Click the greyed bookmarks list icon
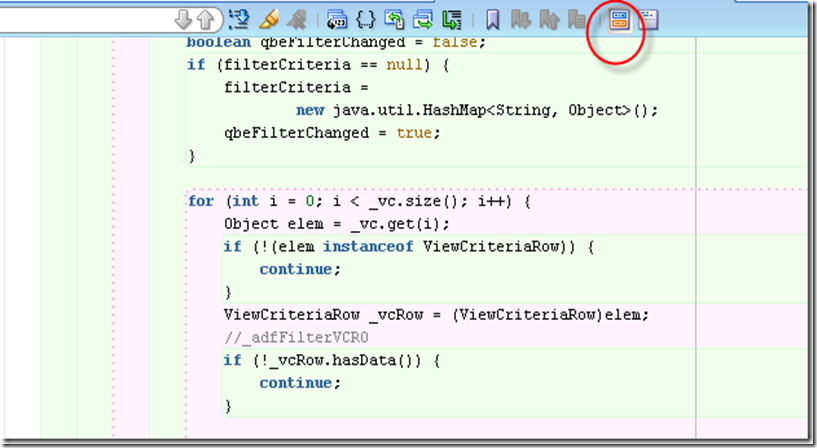817x448 pixels. click(x=577, y=20)
